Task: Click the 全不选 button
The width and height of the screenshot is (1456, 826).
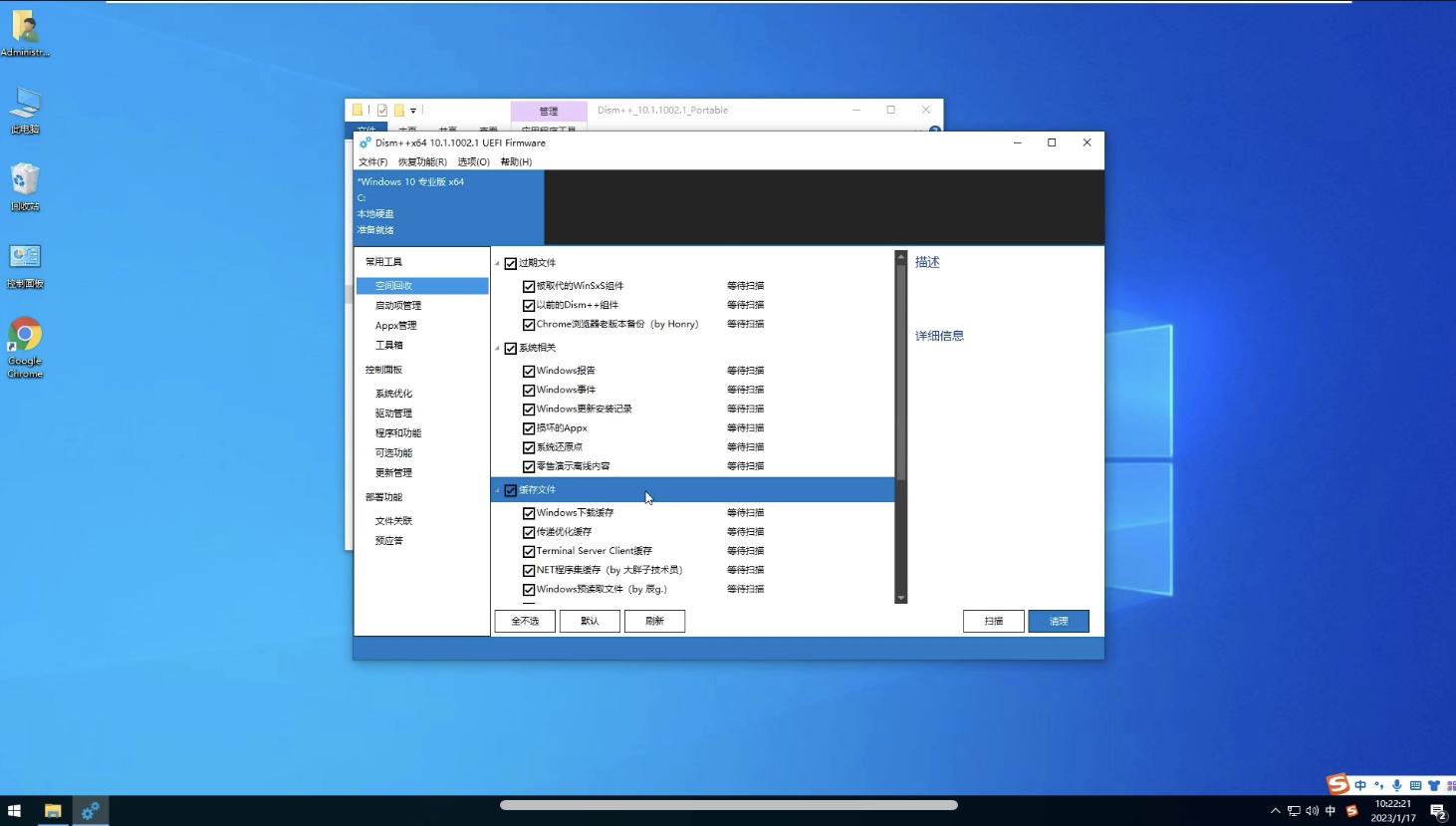Action: (x=525, y=621)
